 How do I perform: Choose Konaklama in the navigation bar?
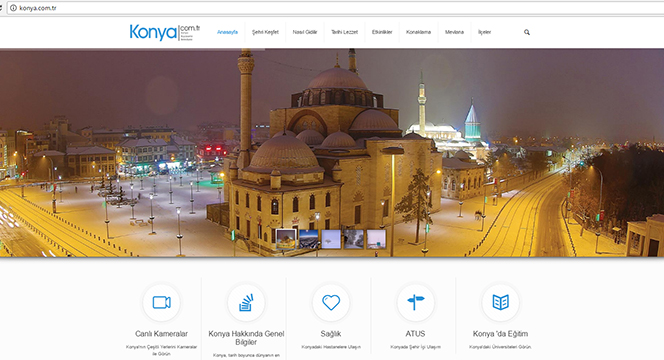click(418, 32)
